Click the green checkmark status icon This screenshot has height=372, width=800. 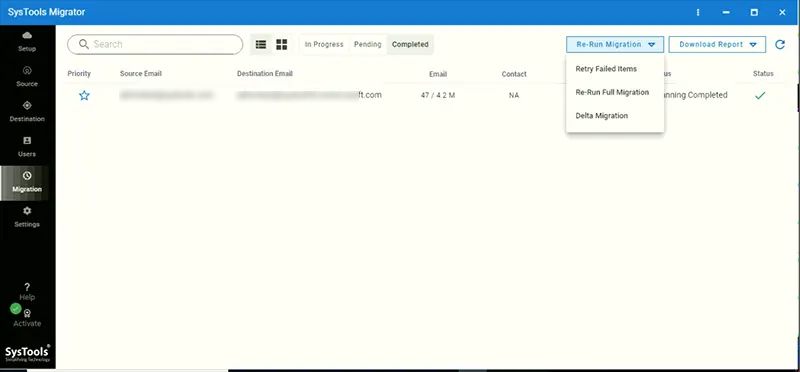(x=760, y=95)
